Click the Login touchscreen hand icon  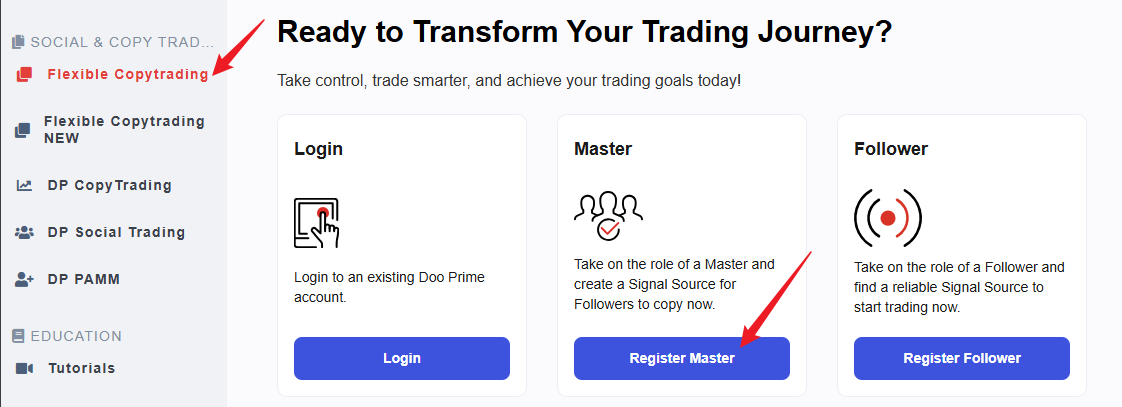(316, 223)
